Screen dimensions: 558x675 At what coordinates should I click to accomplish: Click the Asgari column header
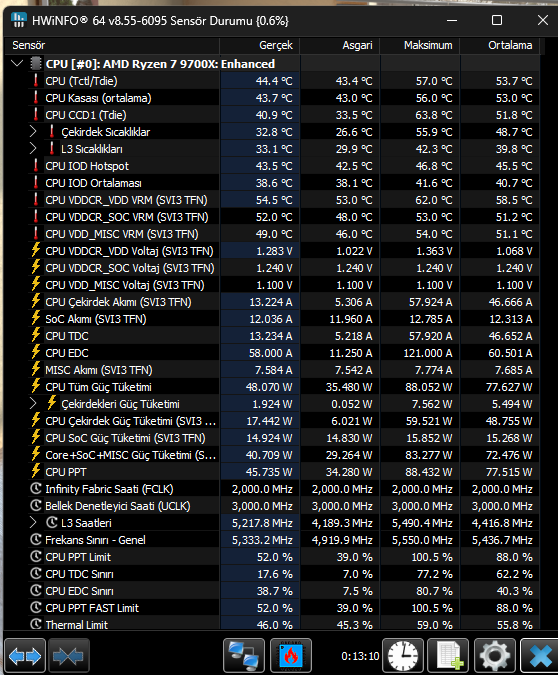[340, 45]
